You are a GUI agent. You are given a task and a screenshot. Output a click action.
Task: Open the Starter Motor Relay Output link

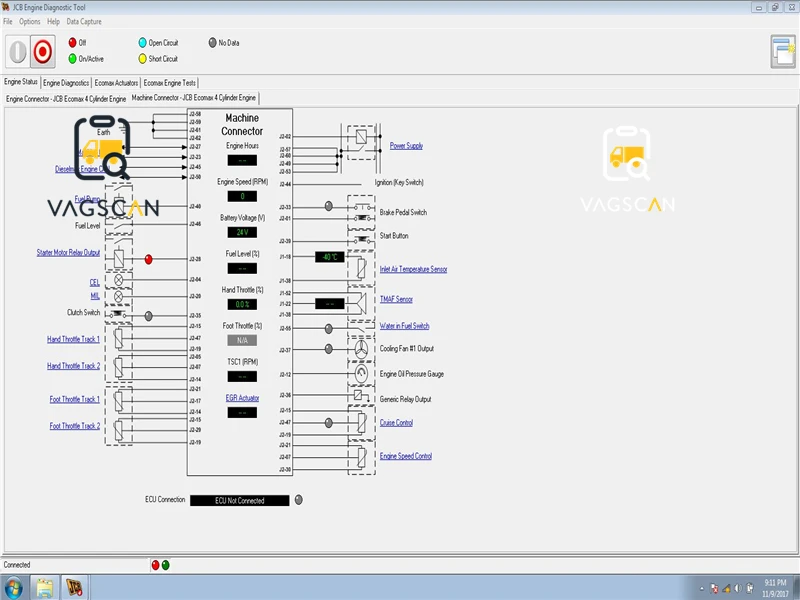click(x=68, y=253)
